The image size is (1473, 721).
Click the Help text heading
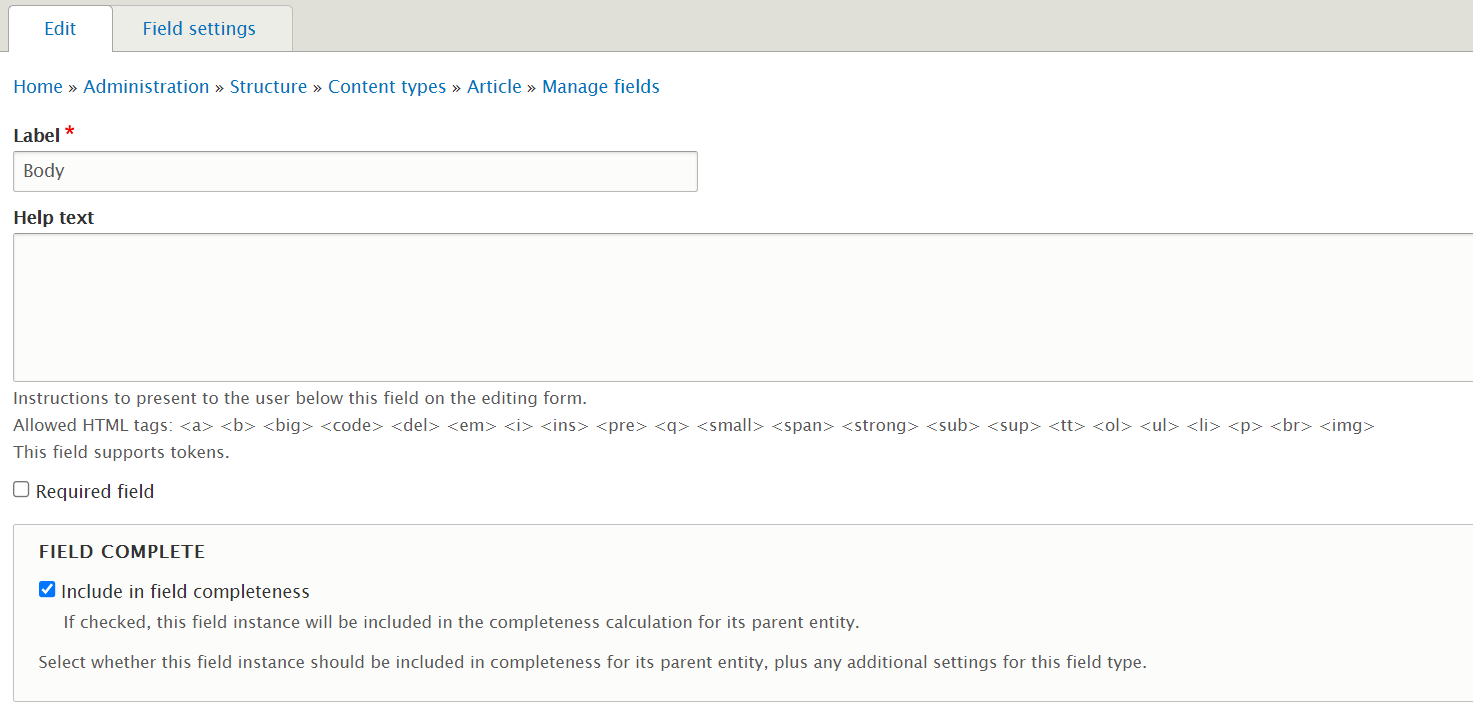(x=54, y=217)
